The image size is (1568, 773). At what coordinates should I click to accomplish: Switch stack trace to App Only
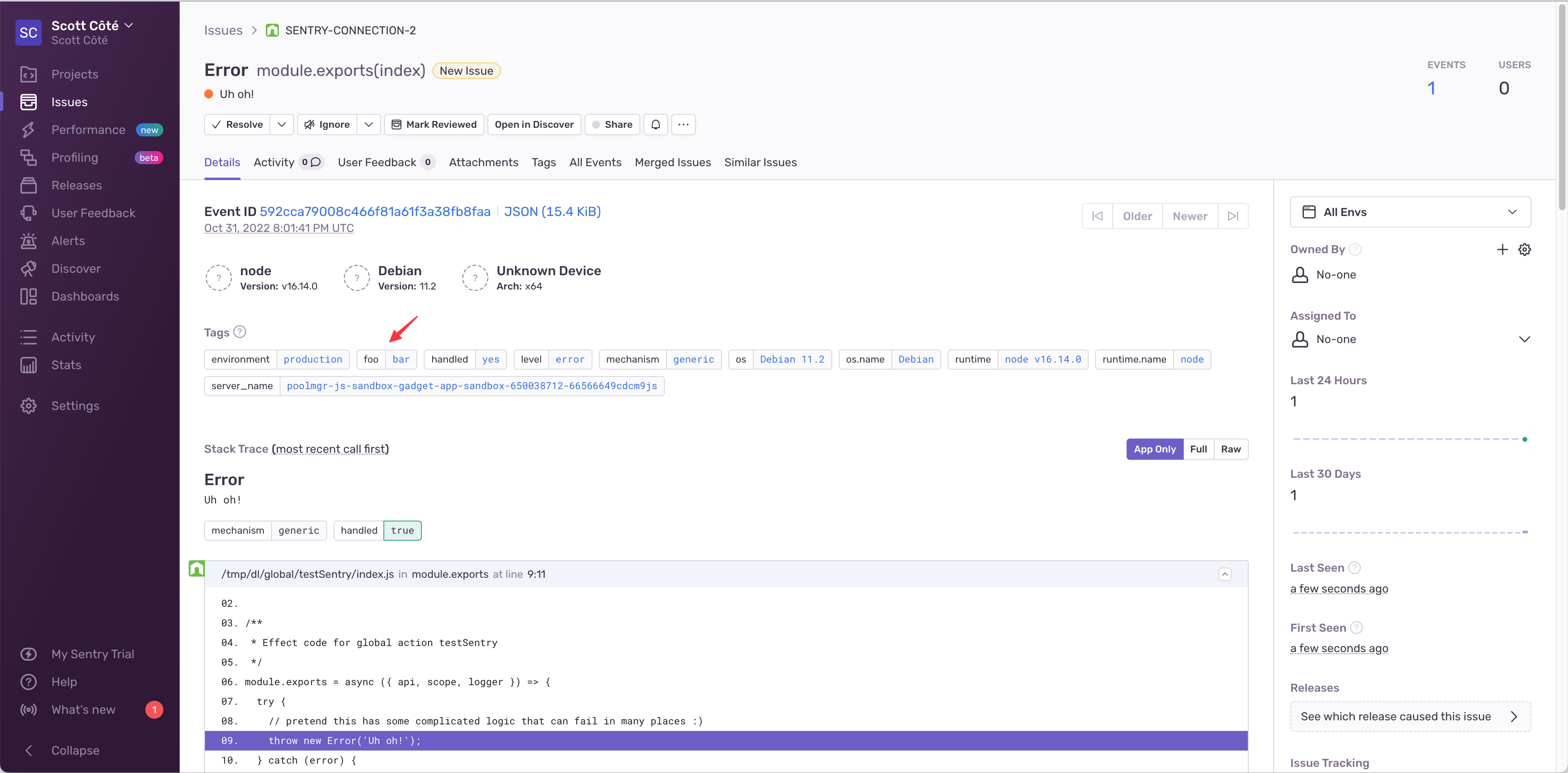click(x=1155, y=449)
